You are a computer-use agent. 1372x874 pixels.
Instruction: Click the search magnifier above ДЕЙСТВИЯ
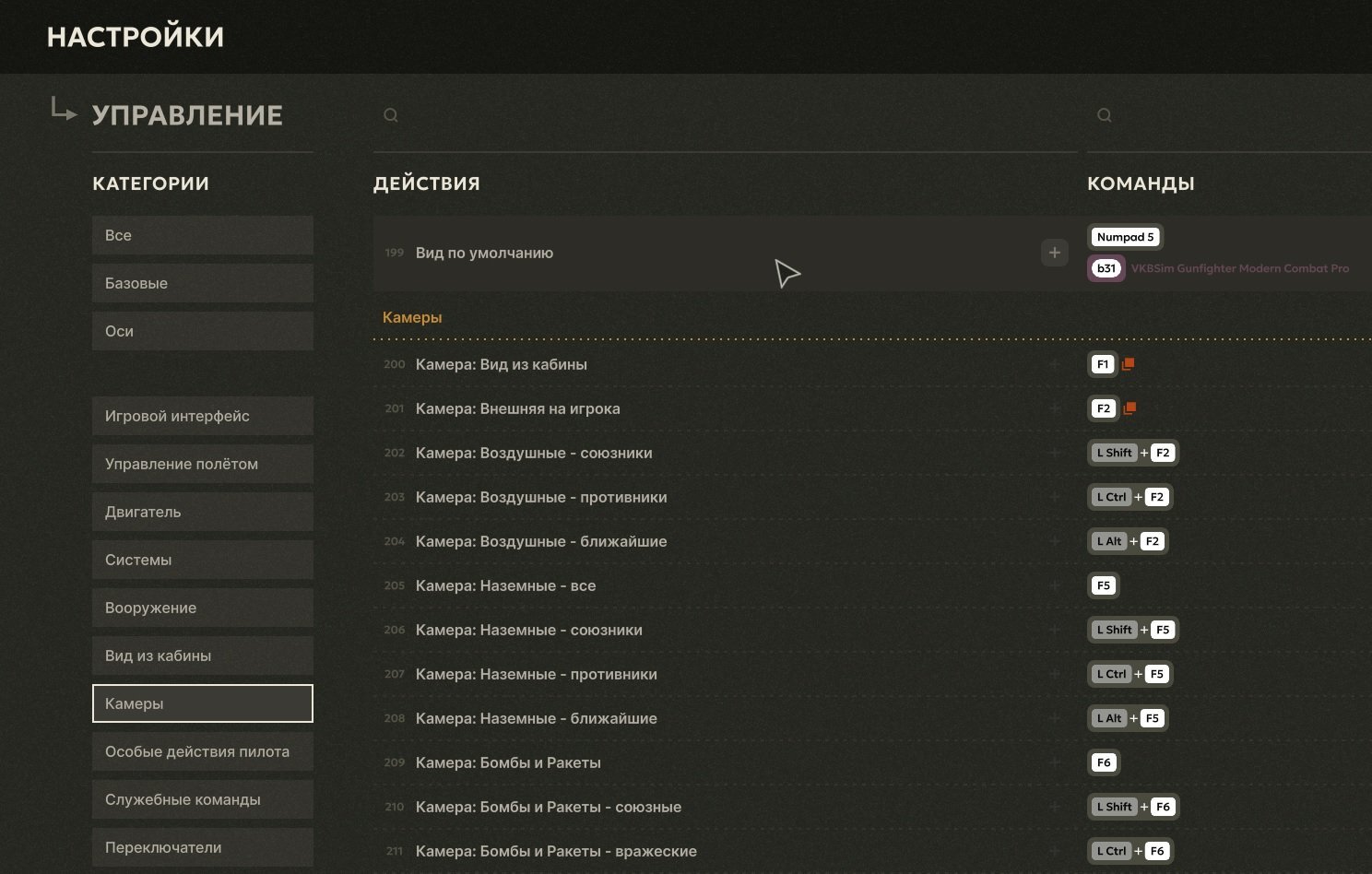click(391, 115)
